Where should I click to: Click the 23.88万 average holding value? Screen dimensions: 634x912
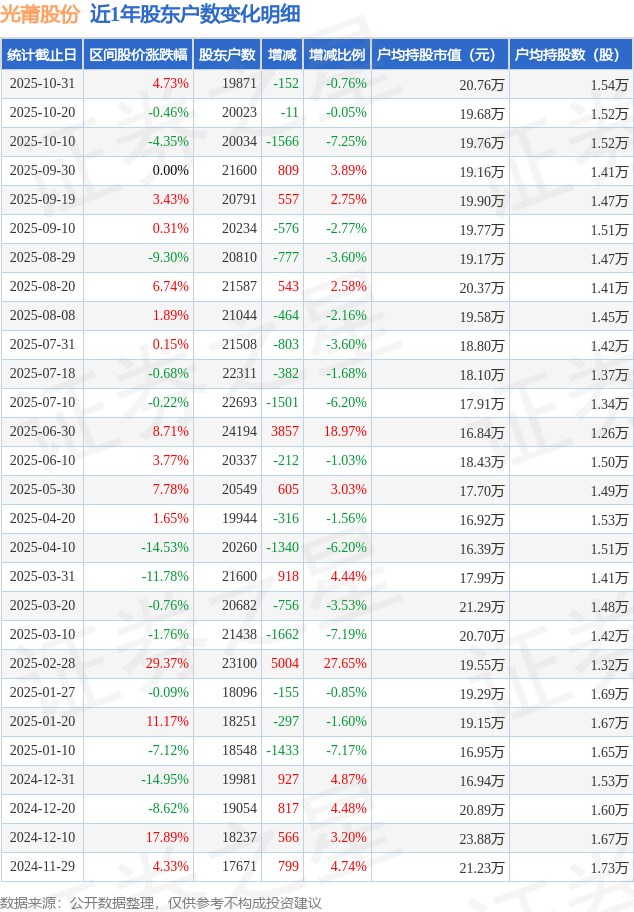[481, 838]
